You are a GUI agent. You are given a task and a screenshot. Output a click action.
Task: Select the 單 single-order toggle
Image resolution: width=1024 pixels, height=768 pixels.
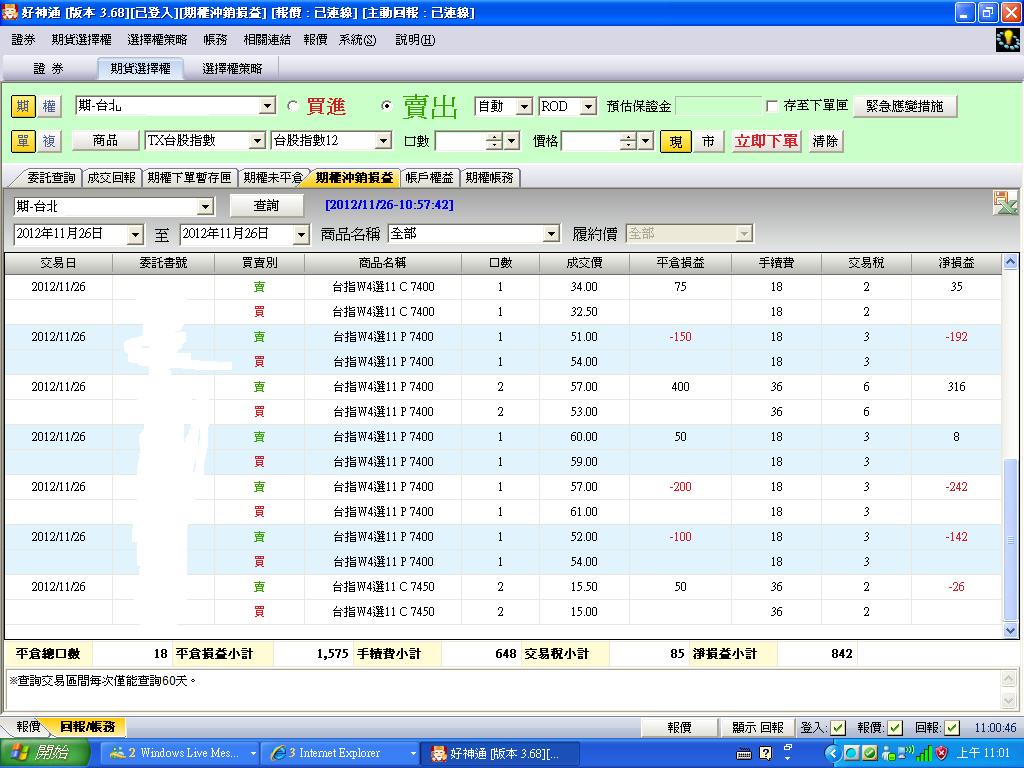23,140
